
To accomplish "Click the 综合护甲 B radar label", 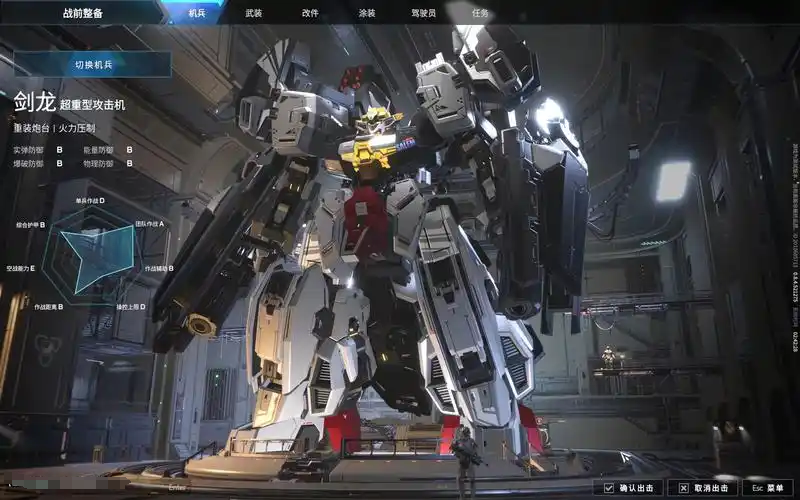I will (x=30, y=224).
